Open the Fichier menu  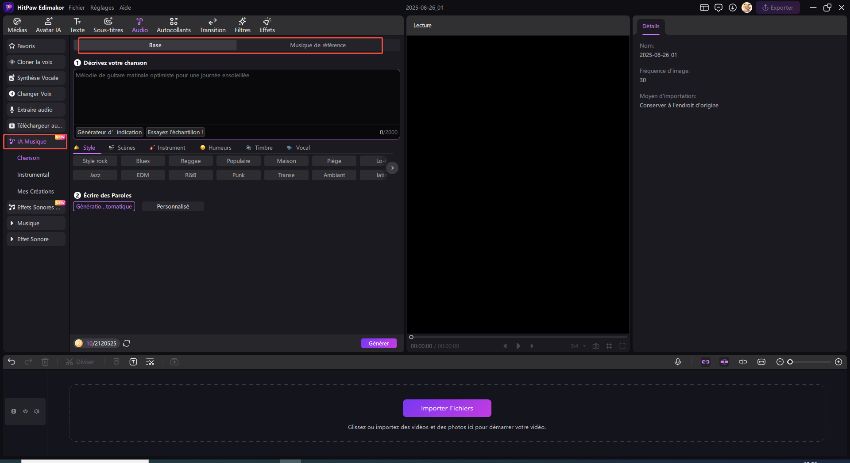pyautogui.click(x=77, y=7)
